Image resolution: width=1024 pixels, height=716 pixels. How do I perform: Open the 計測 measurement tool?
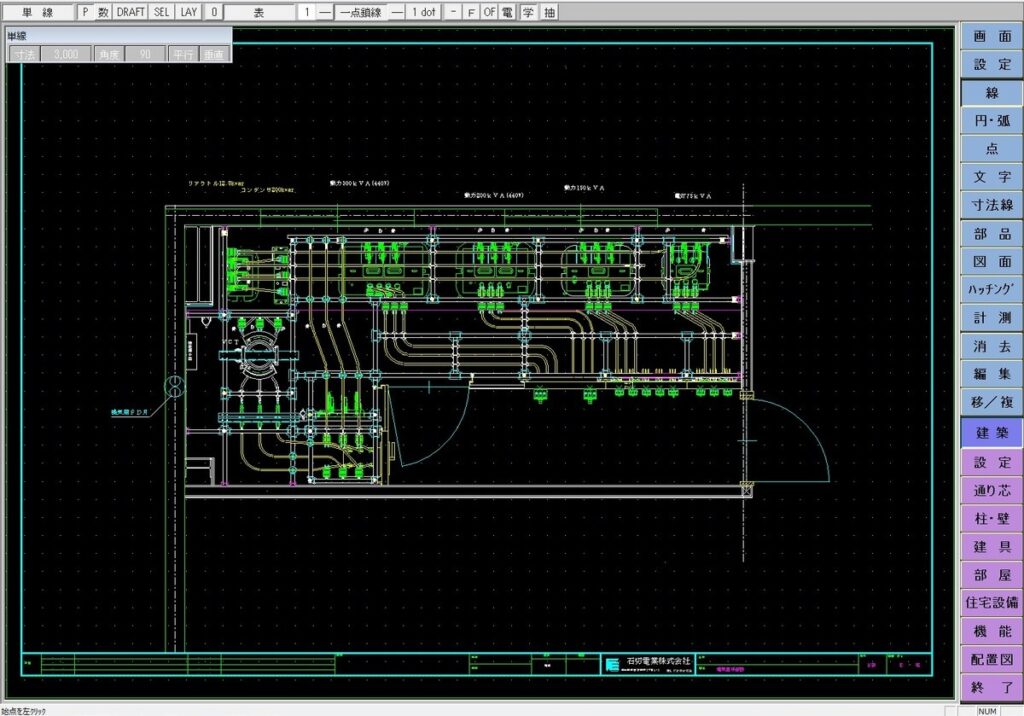(x=991, y=318)
